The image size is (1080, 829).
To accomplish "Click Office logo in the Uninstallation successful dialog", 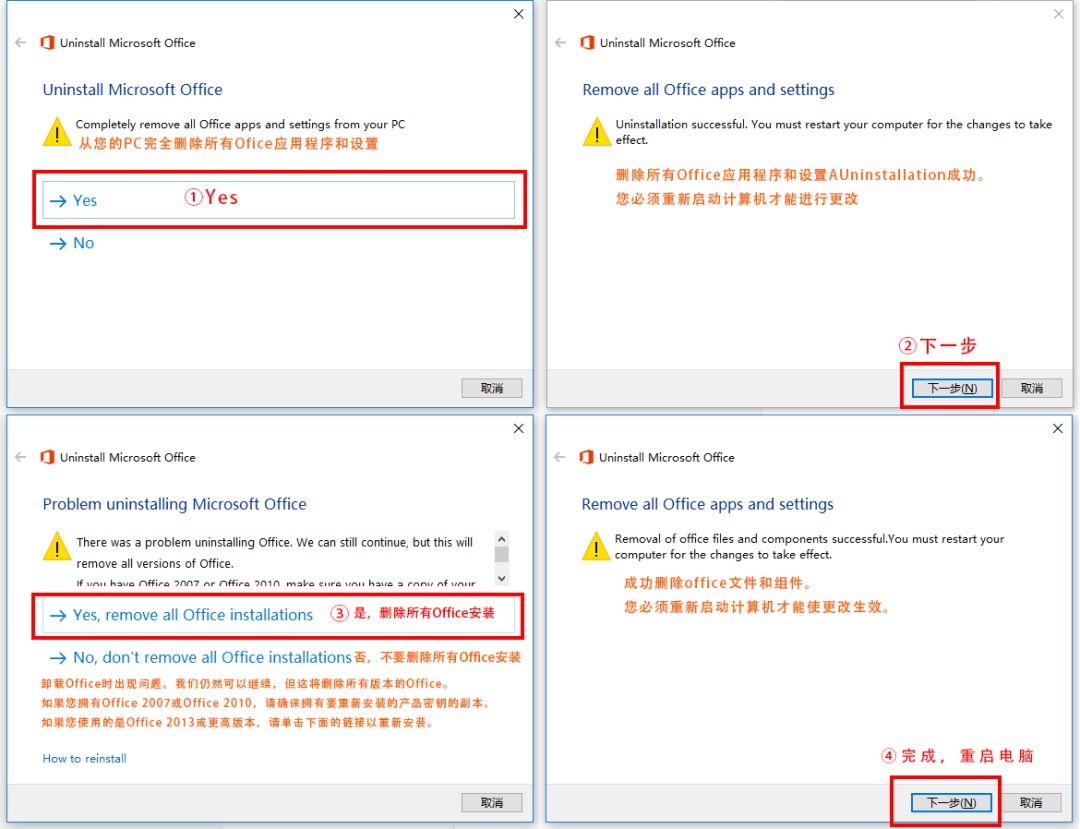I will (x=588, y=43).
